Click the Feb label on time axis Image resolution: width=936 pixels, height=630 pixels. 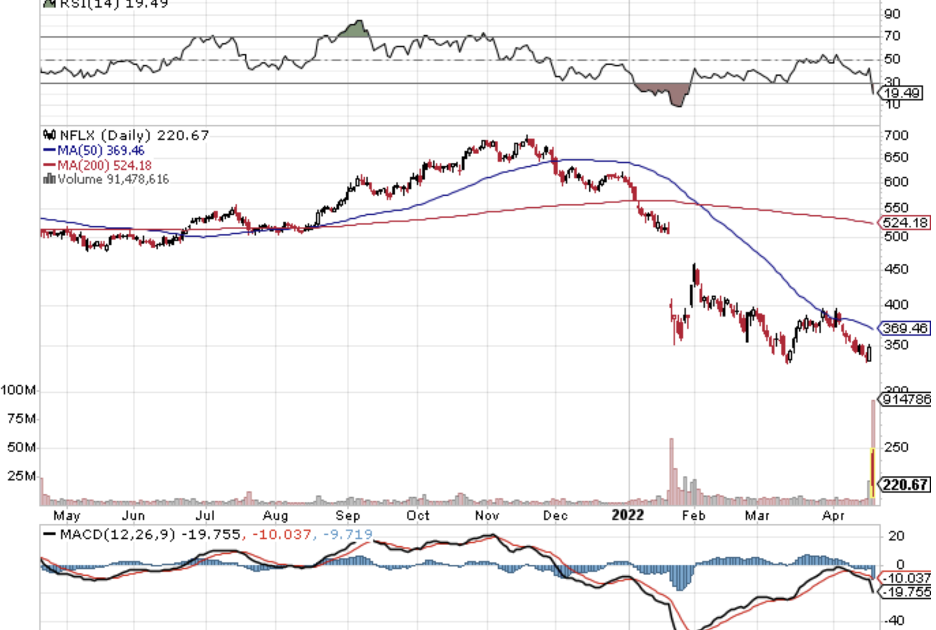tap(693, 516)
